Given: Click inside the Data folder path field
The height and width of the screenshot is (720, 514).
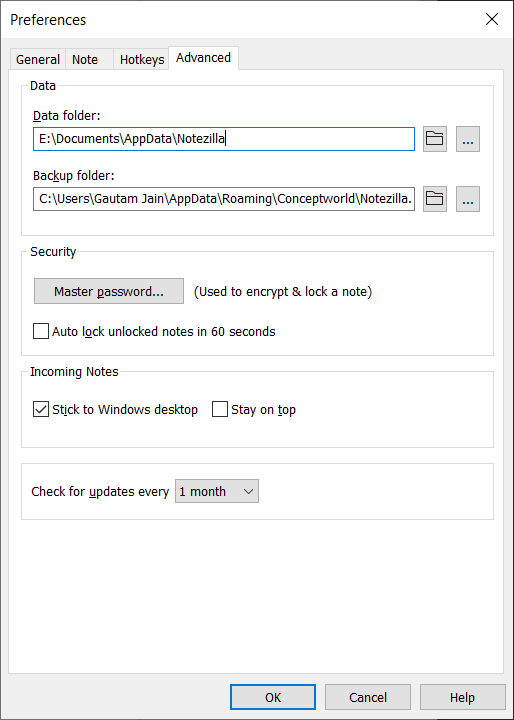Looking at the screenshot, I should tap(224, 139).
